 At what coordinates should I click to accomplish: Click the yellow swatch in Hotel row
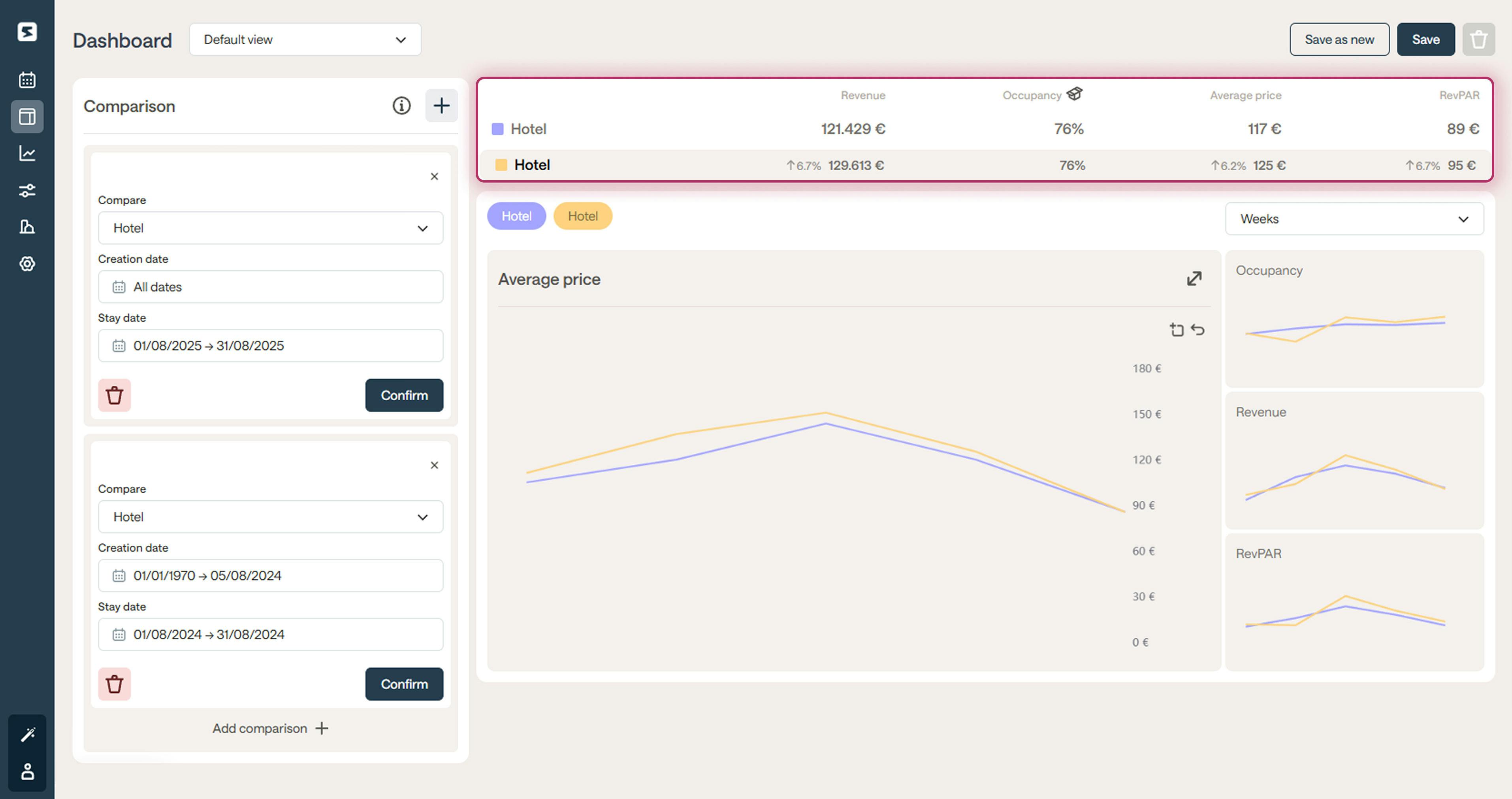coord(501,165)
